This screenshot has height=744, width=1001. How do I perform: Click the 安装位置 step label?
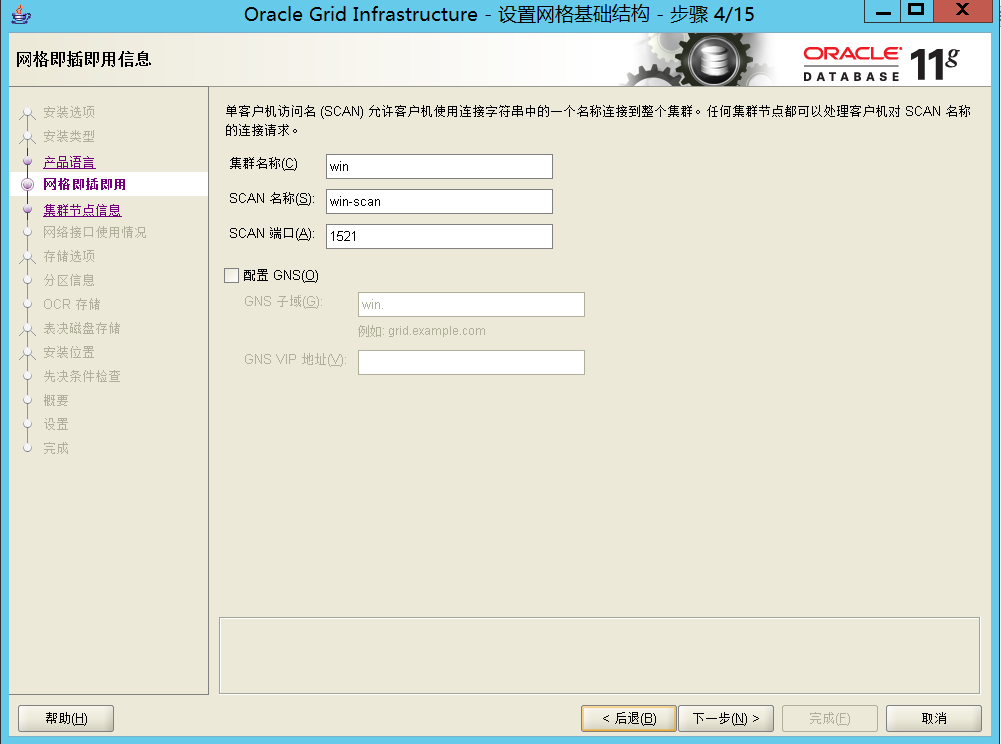click(69, 353)
